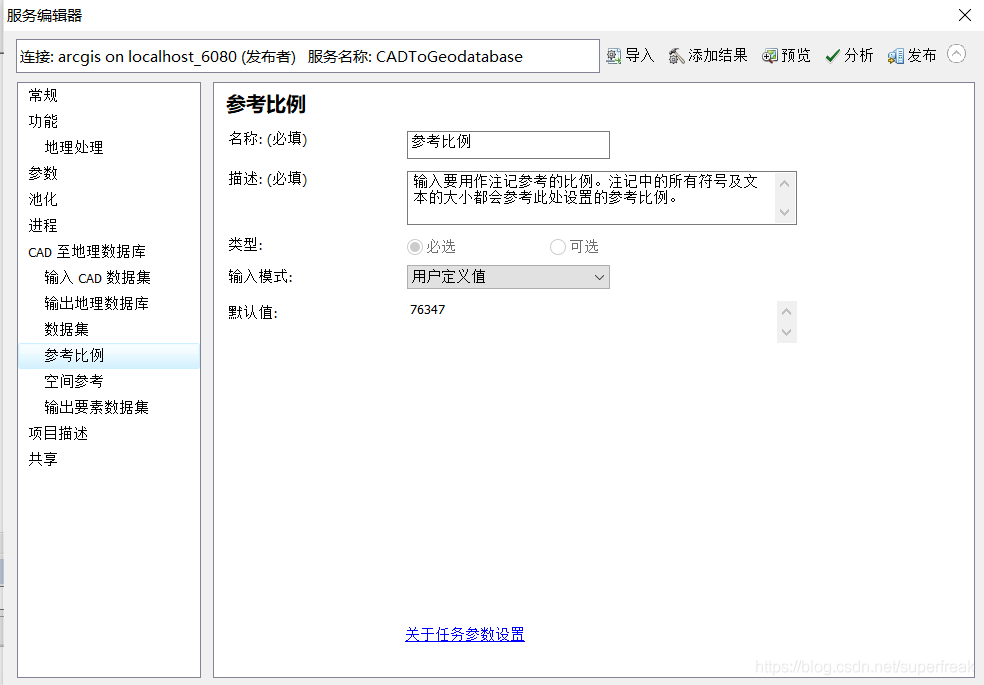Click the description box scroll-down arrow
The height and width of the screenshot is (685, 984).
(x=784, y=212)
